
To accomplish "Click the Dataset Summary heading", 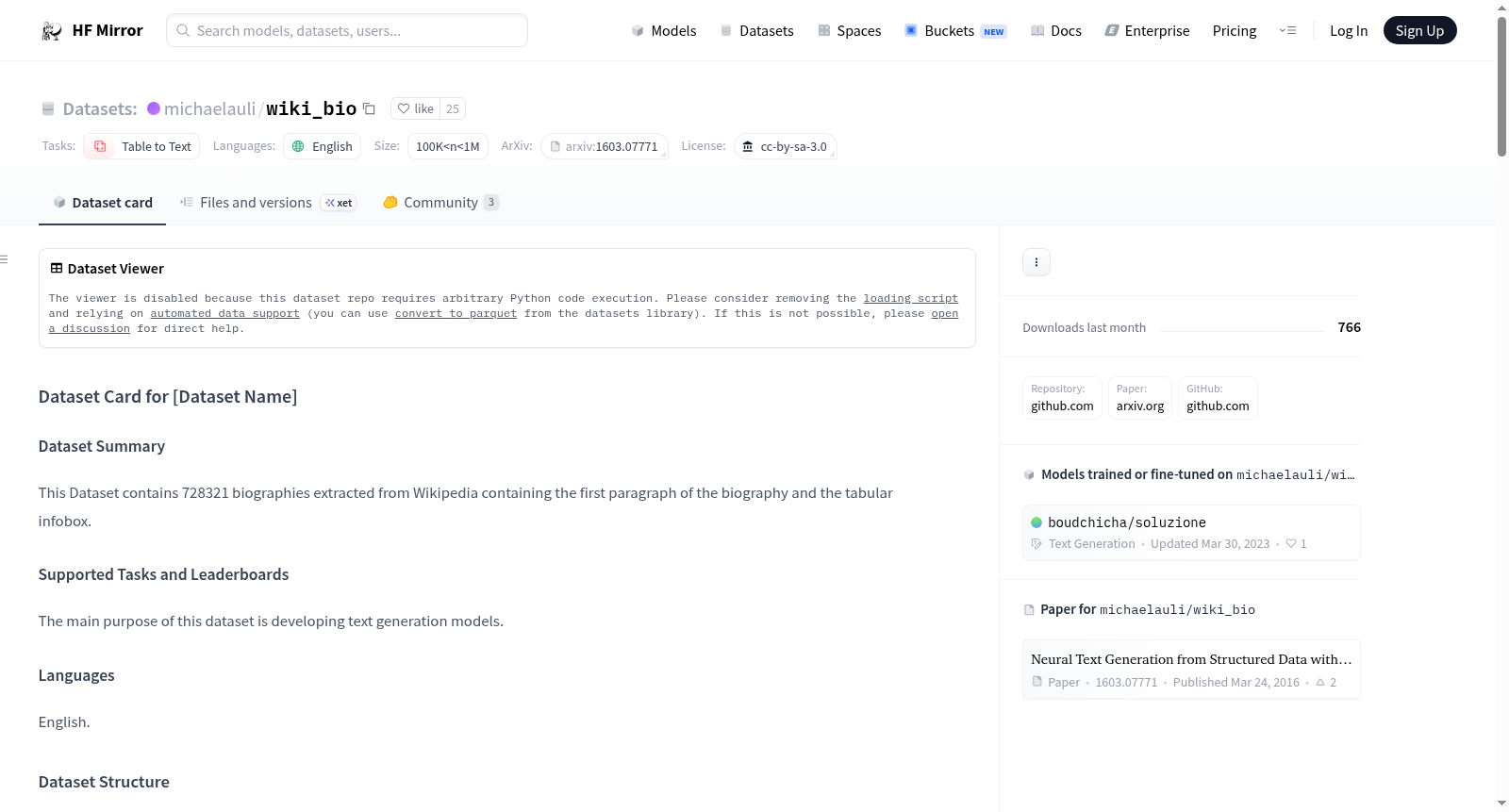I will click(x=102, y=446).
